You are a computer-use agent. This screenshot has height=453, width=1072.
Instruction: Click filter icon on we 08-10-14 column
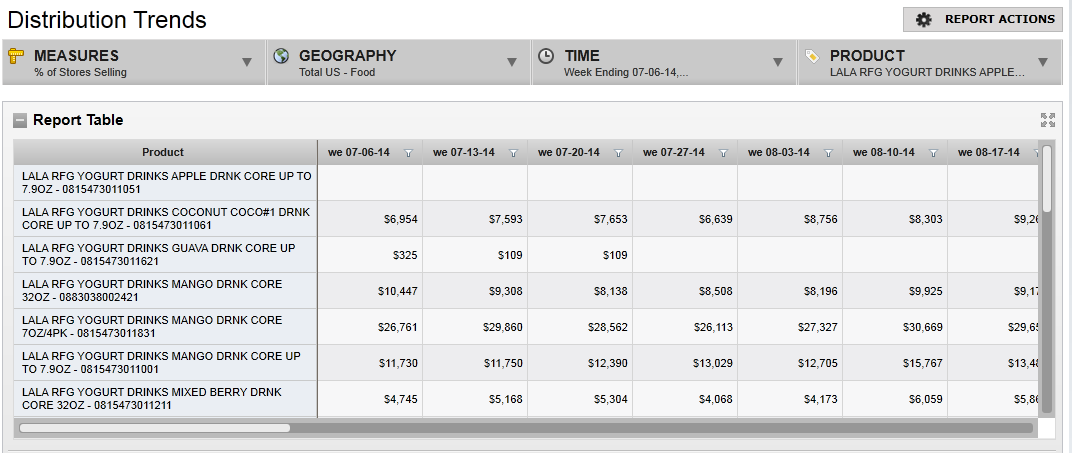point(933,153)
